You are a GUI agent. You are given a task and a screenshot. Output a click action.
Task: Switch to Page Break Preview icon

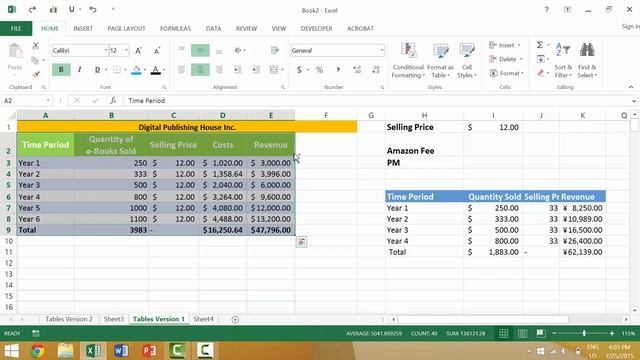pos(541,333)
